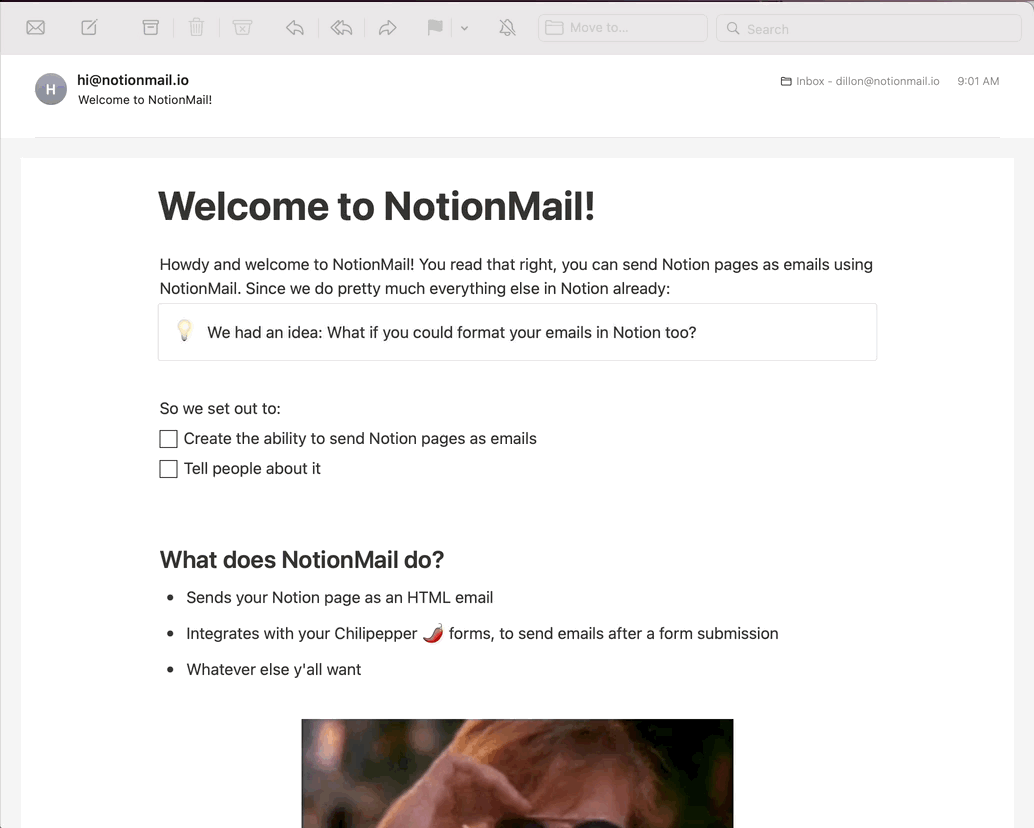Click the 'Welcome to NotionMail!' heading

(x=377, y=206)
